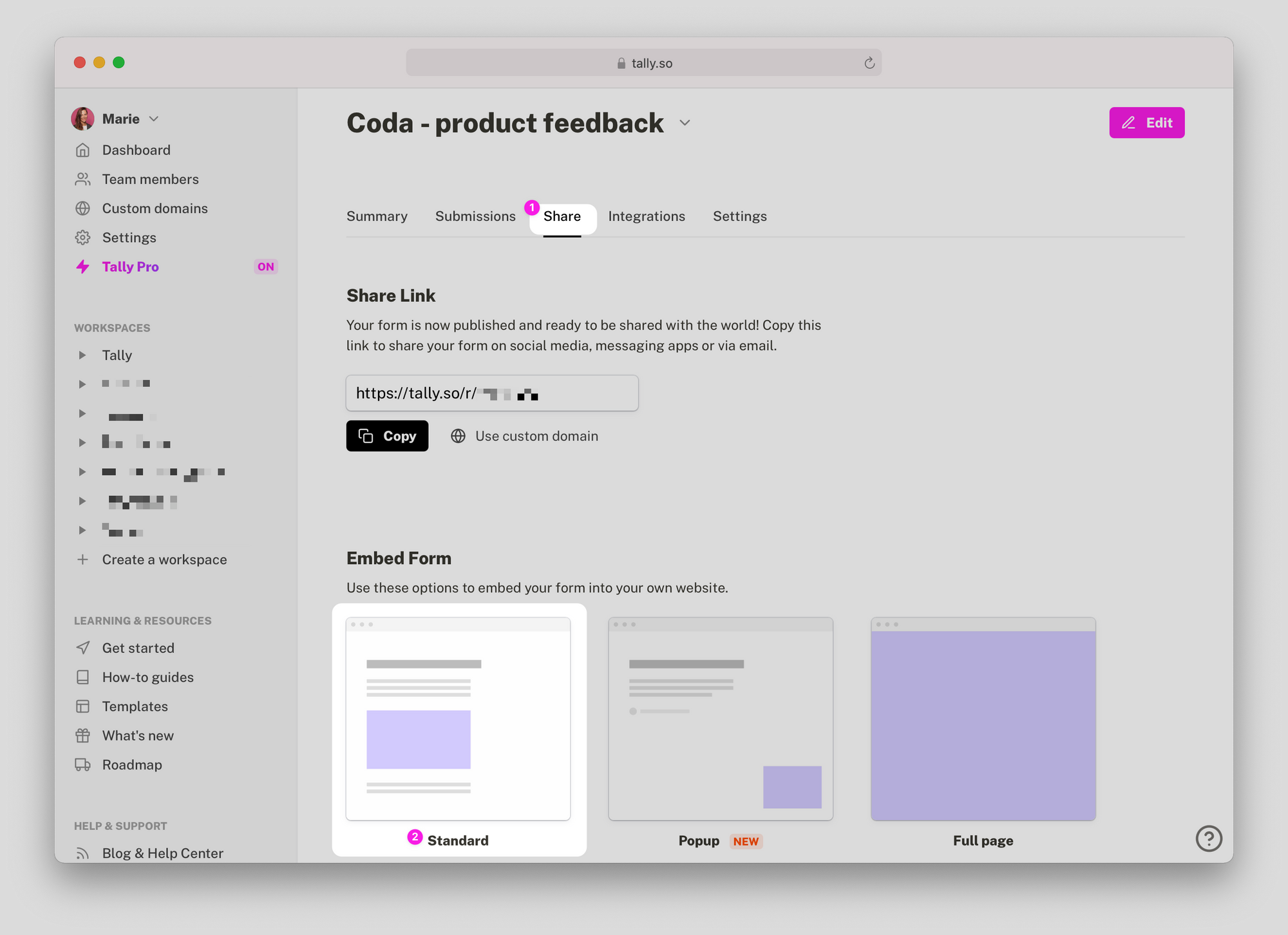Select the Popup embed thumbnail
Viewport: 1288px width, 935px height.
click(x=721, y=719)
